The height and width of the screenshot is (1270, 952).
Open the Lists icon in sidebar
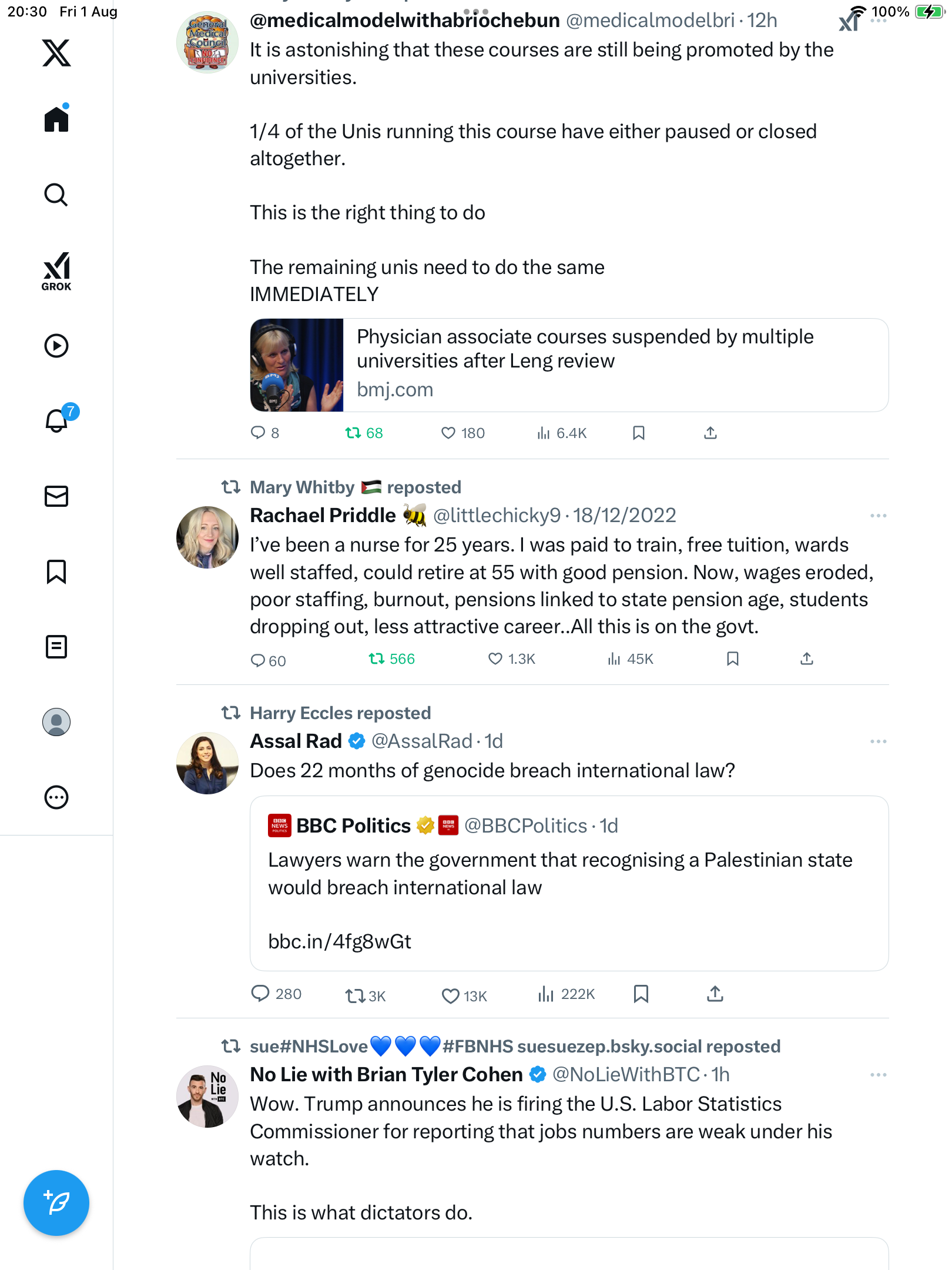56,647
